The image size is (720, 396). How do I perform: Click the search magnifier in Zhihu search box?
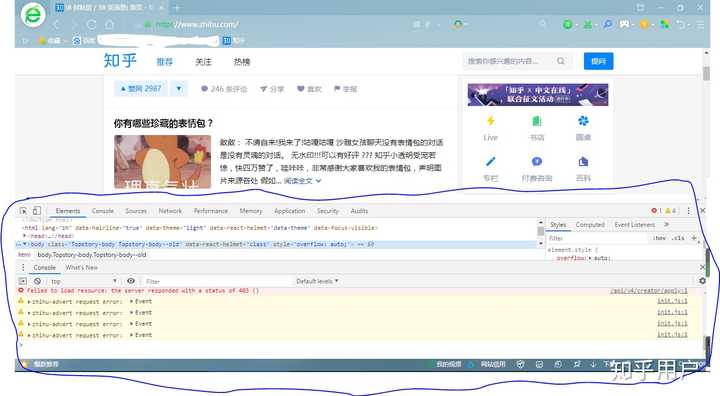561,61
